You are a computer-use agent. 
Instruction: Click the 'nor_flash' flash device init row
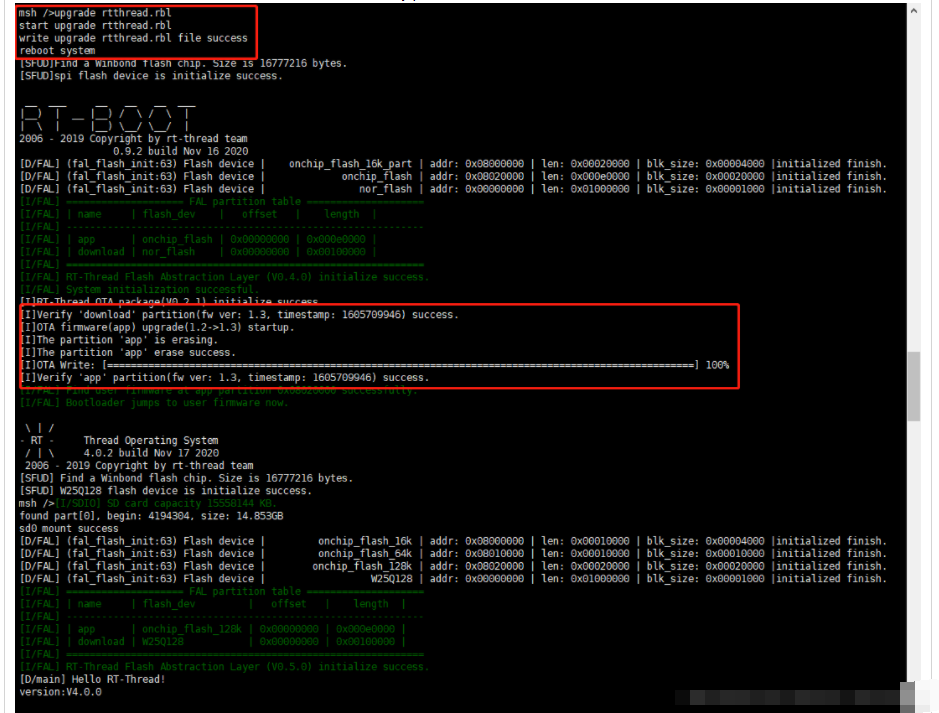(x=453, y=189)
